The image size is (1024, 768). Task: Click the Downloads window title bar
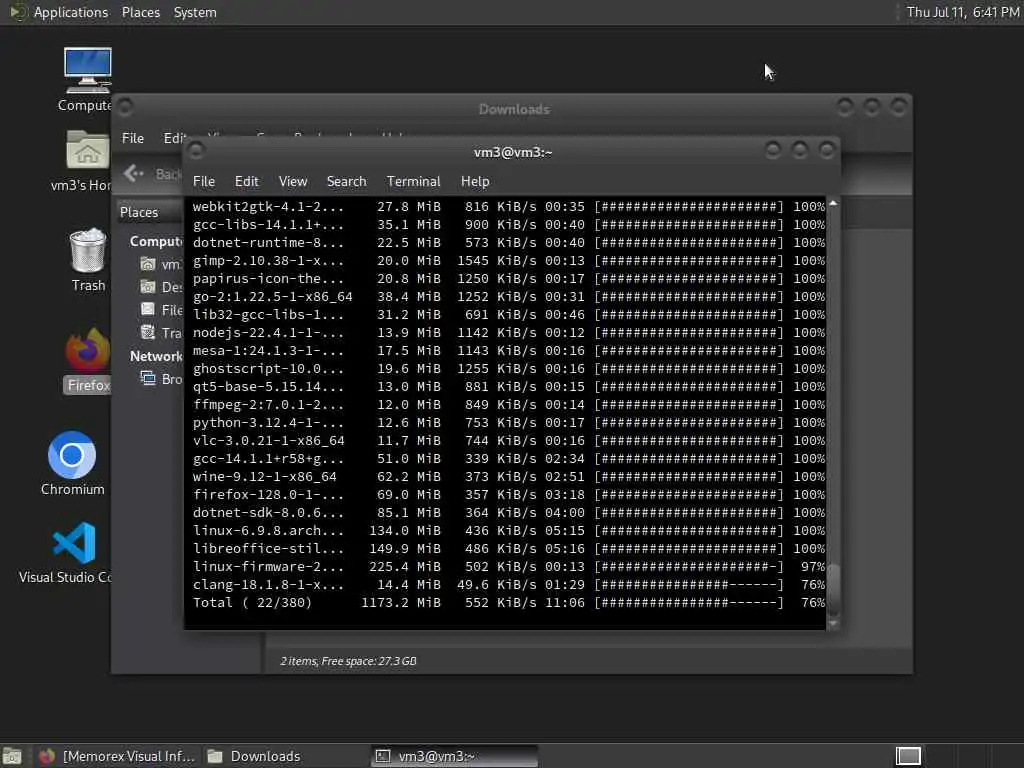[x=513, y=108]
